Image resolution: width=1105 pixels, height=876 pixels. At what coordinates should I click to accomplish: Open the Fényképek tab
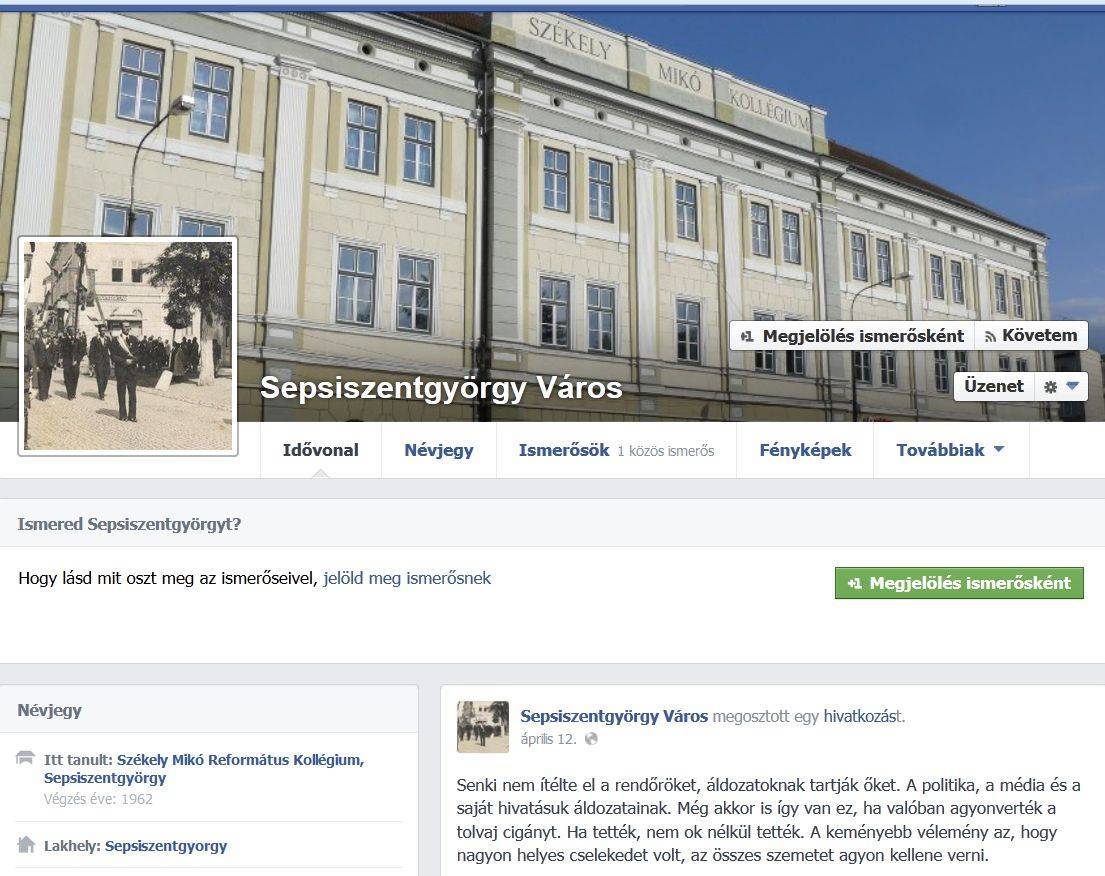[x=805, y=450]
